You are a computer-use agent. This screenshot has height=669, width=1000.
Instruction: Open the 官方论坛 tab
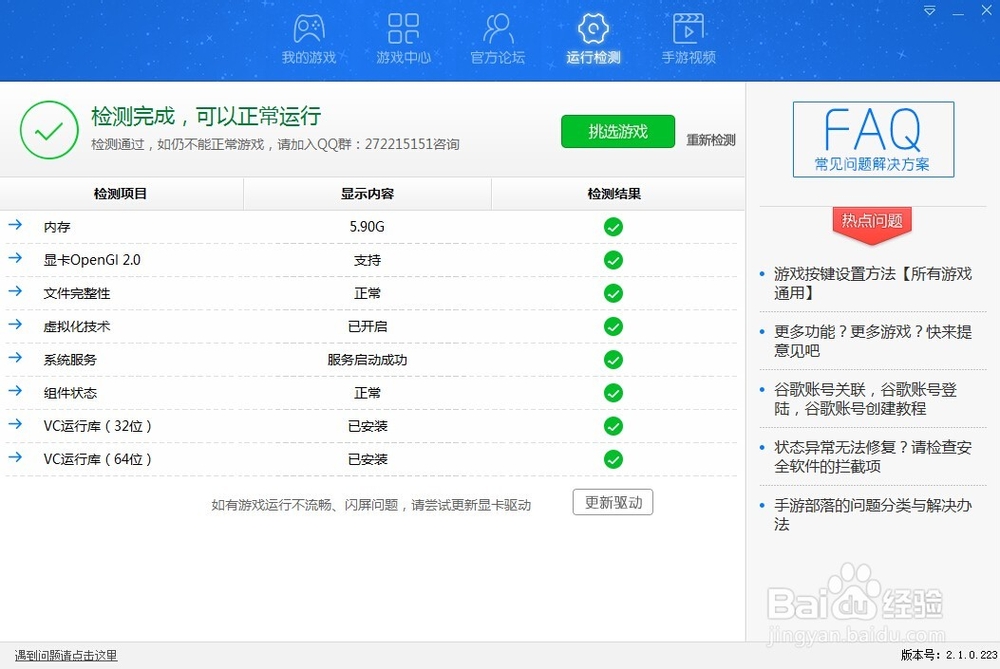(x=497, y=30)
